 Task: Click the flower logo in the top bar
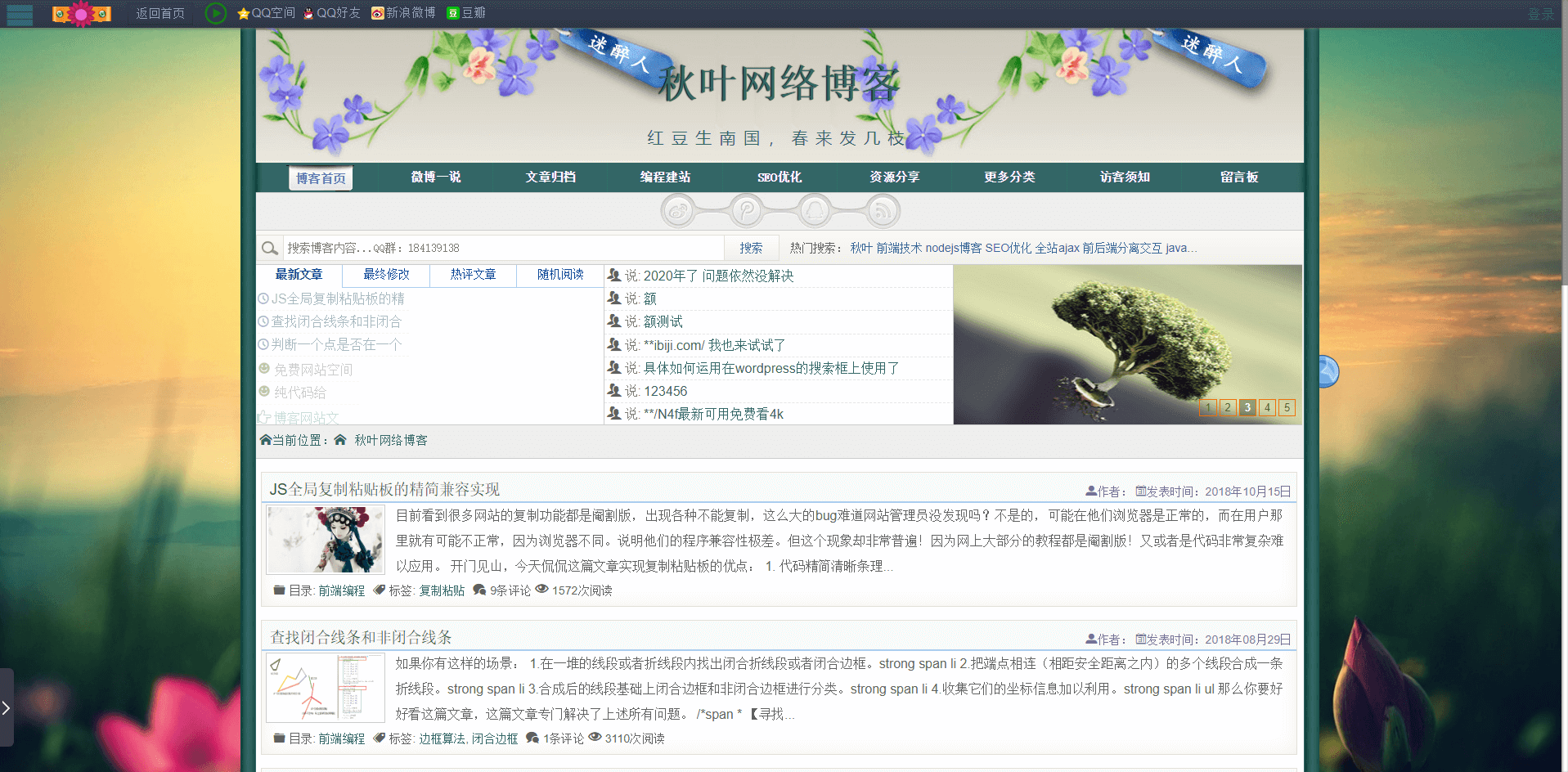tap(81, 14)
